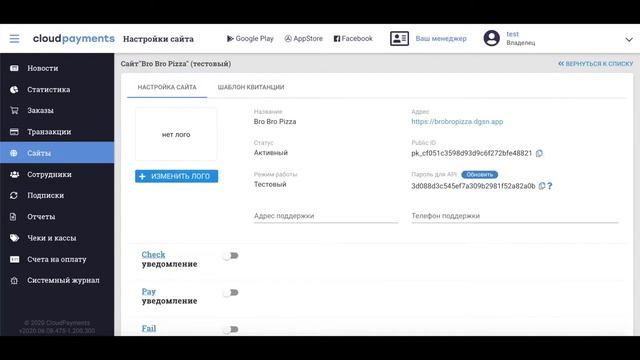Click the pie chart icon beside Статистика
This screenshot has width=640, height=360.
(x=14, y=89)
